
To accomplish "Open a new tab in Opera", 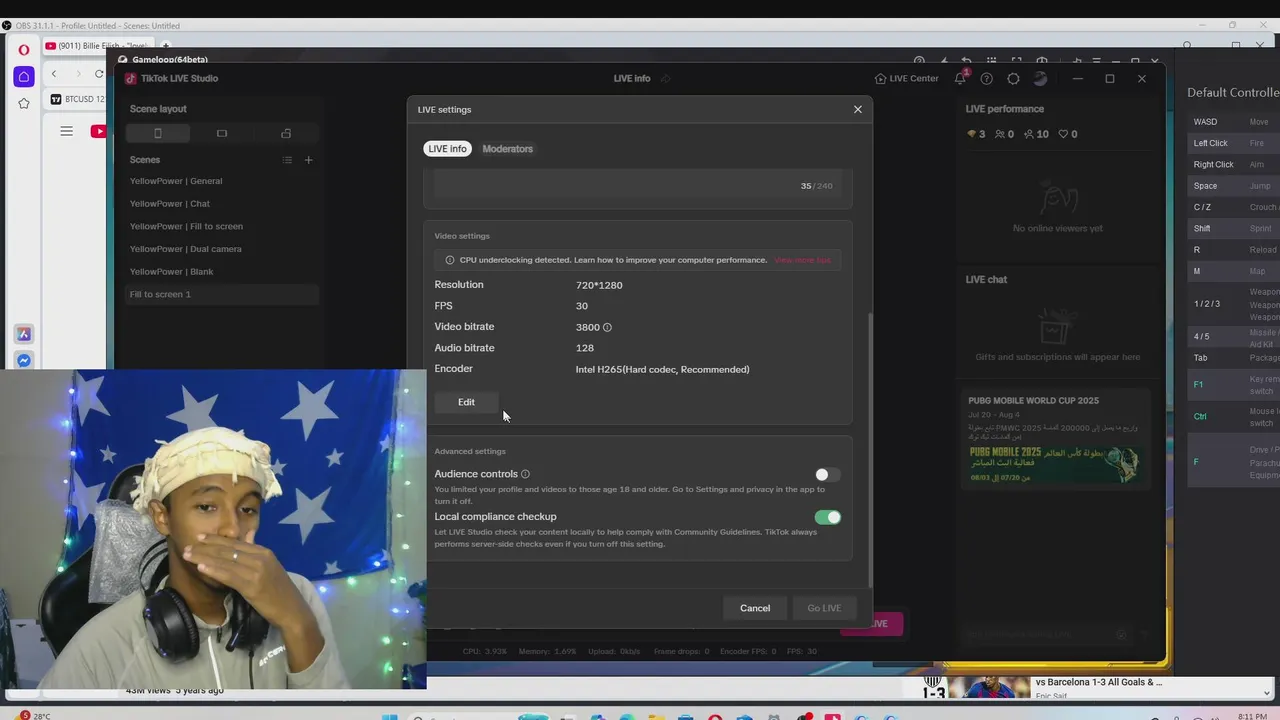I will [x=166, y=46].
